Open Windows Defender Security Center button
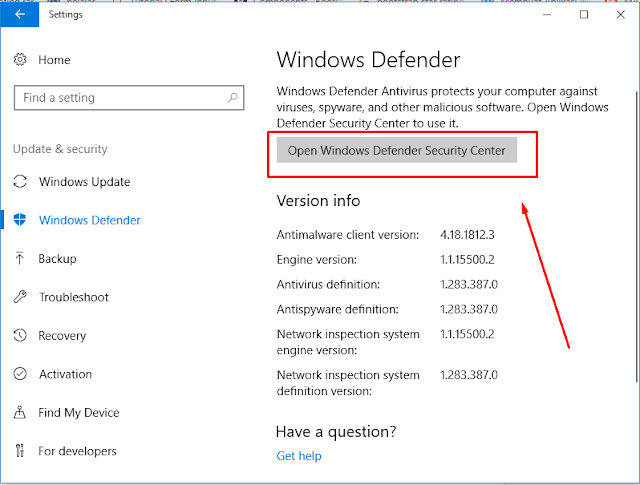640x485 pixels. click(x=397, y=150)
